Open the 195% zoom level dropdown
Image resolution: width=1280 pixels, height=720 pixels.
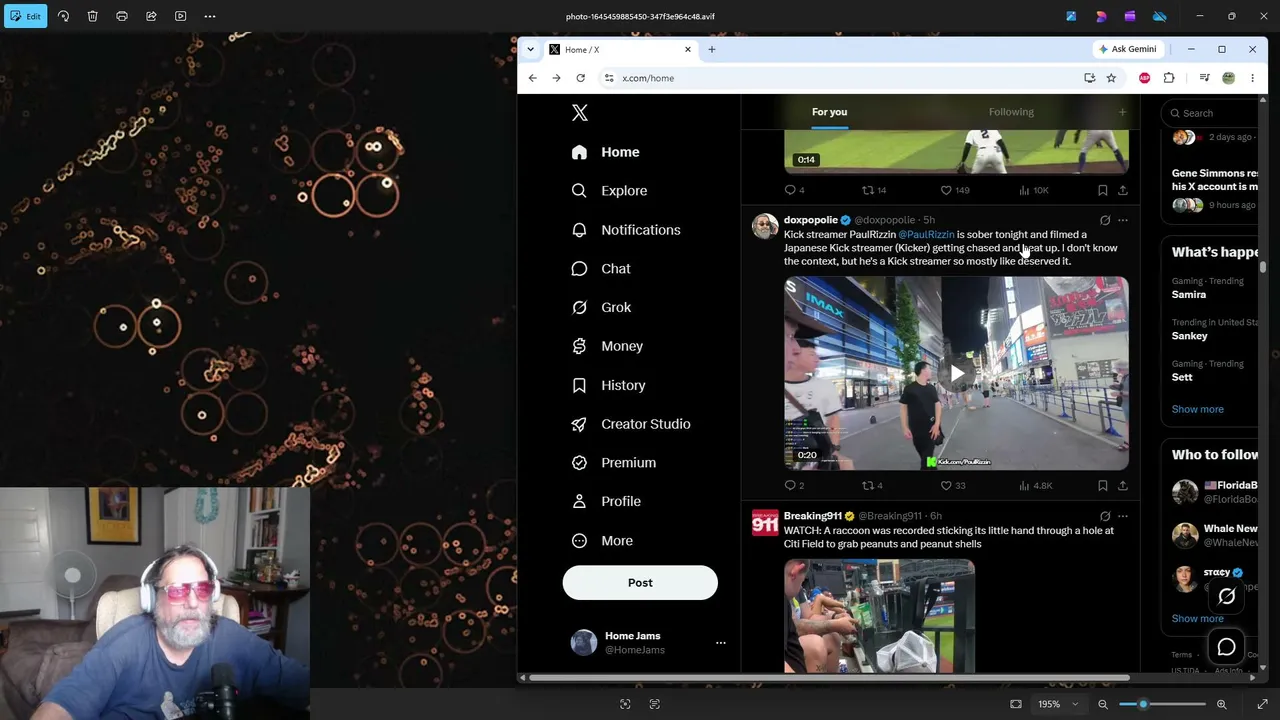(x=1058, y=704)
